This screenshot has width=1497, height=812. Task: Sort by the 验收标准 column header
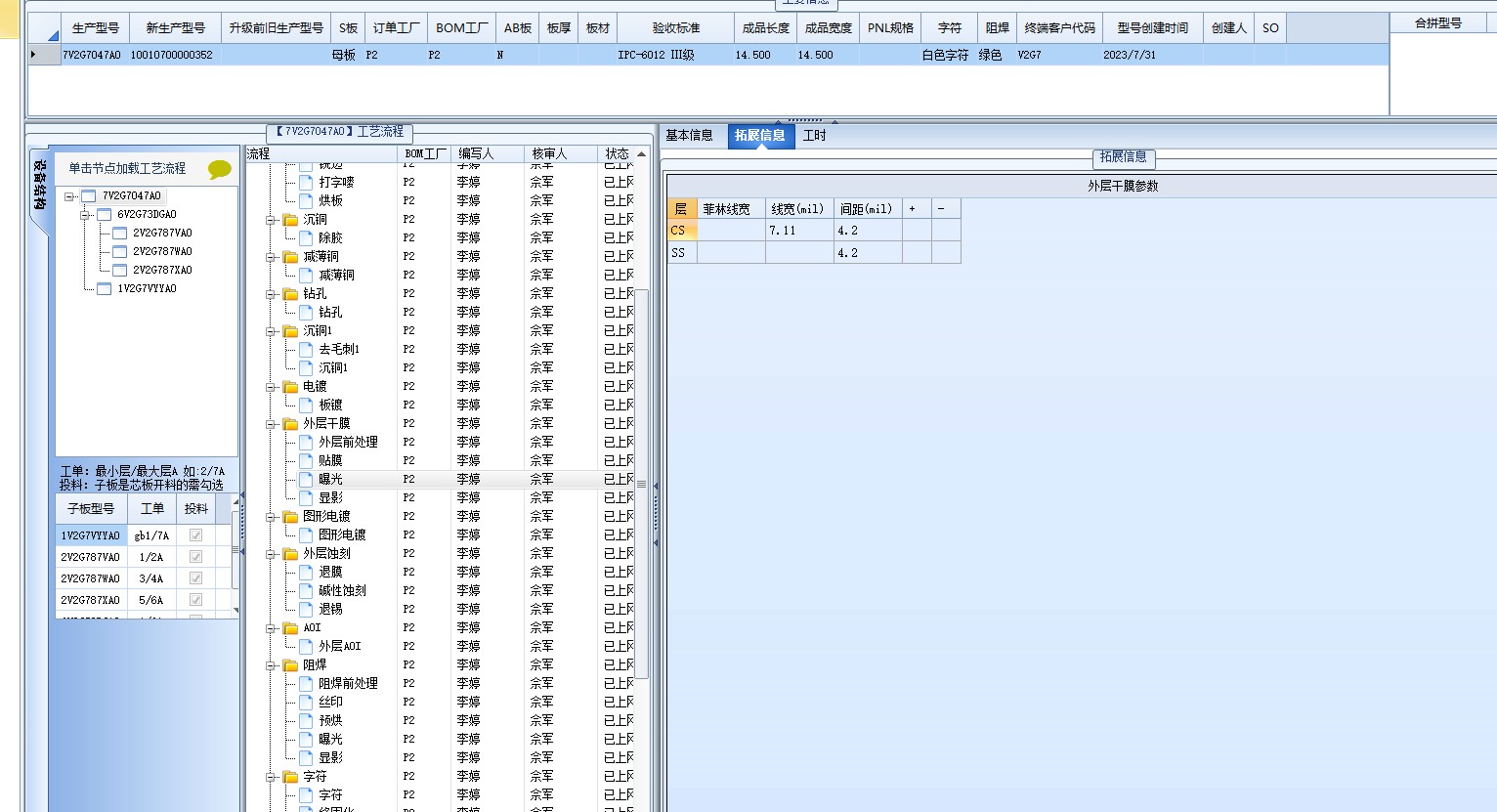tap(675, 28)
